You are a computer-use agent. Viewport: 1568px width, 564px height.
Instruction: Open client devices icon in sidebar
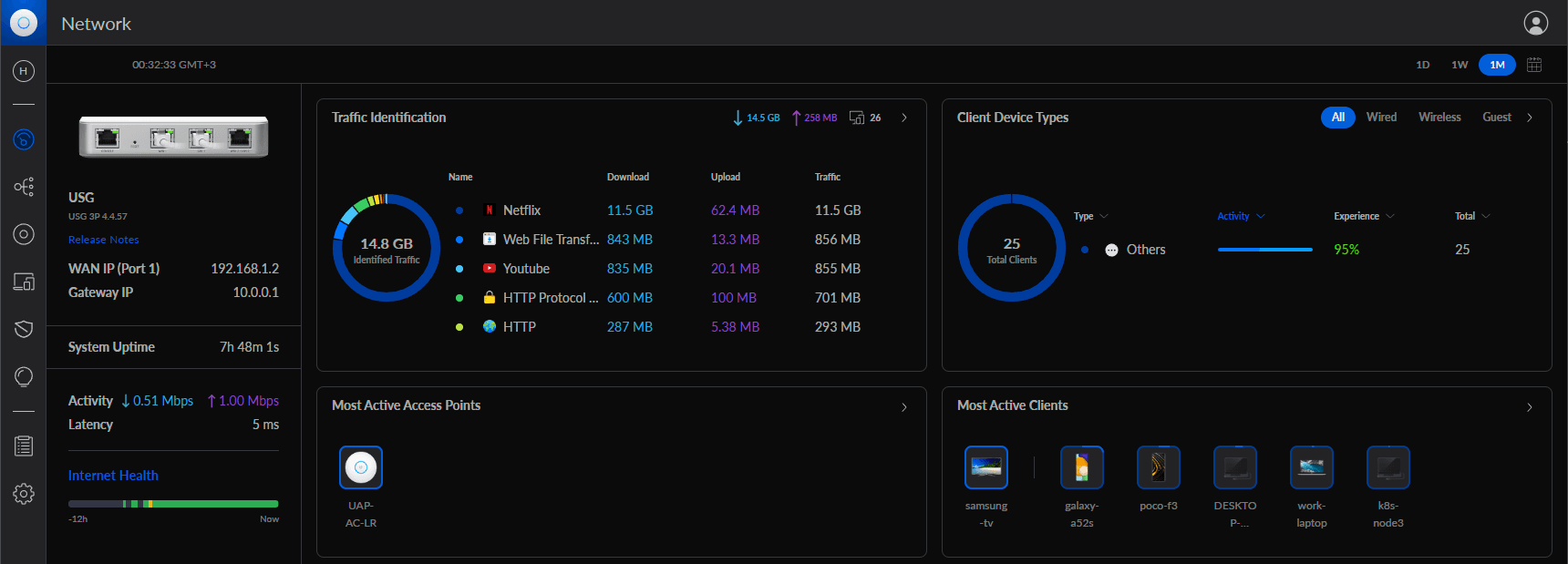point(24,282)
